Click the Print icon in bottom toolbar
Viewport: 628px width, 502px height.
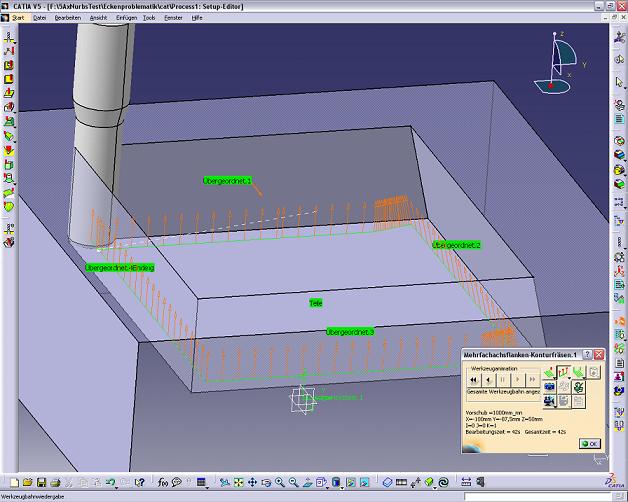[x=55, y=482]
